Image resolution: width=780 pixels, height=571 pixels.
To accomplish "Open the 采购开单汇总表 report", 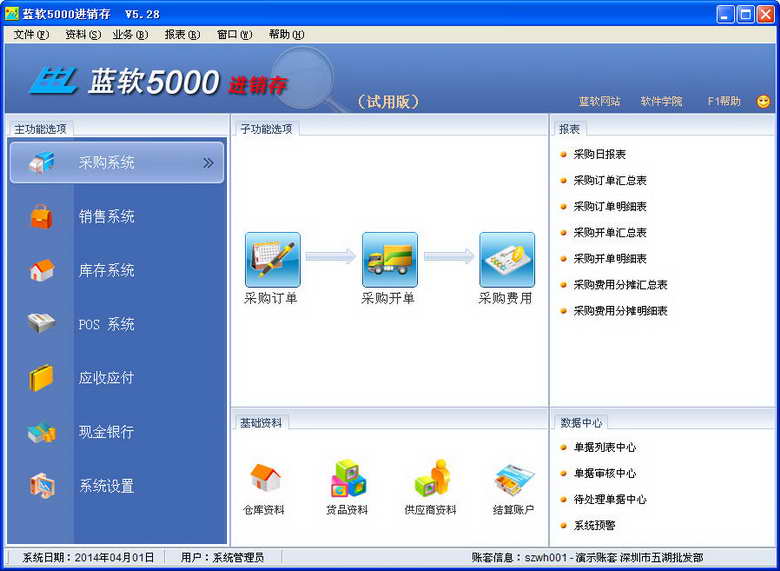I will point(610,233).
